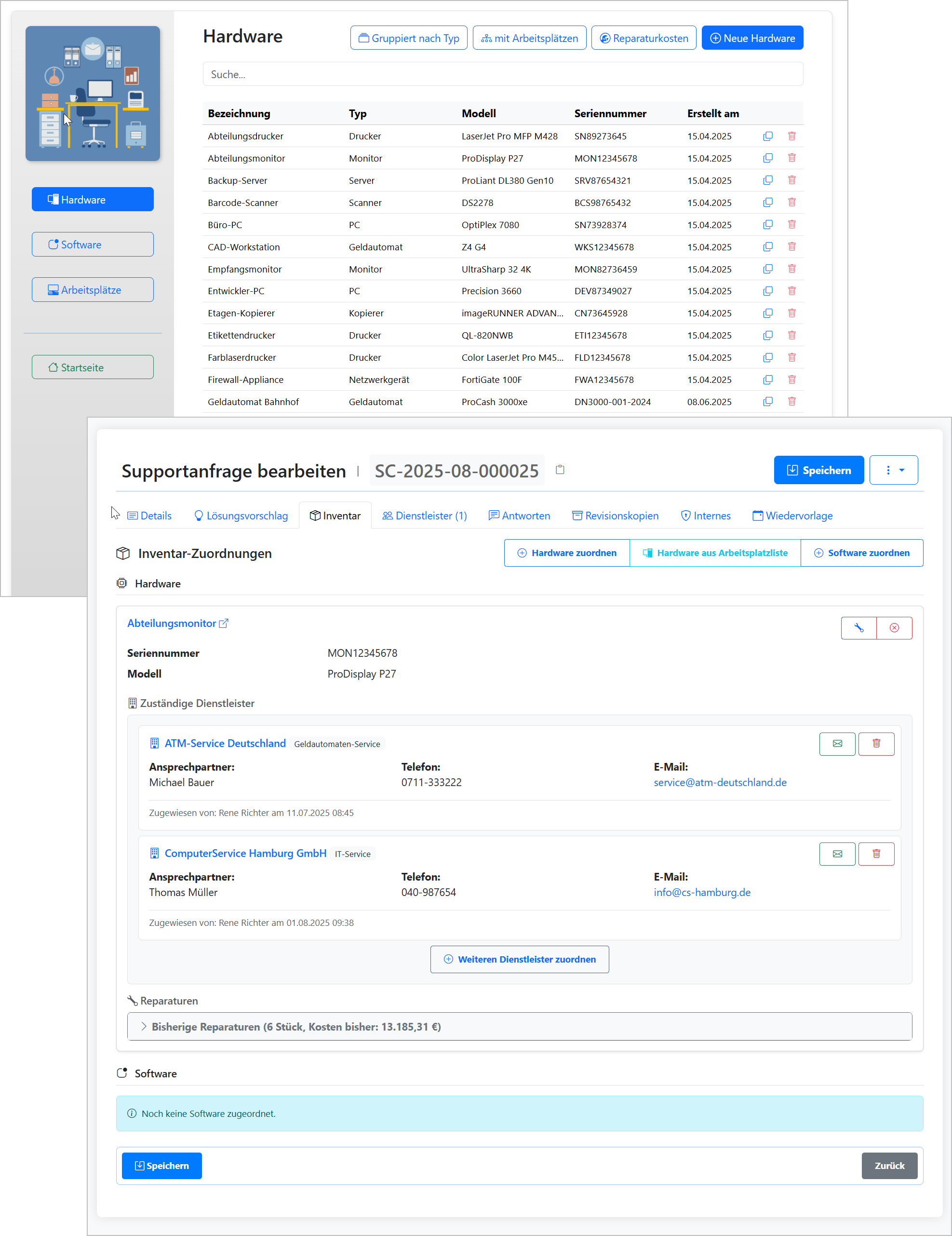Delete ComputerService Hamburg GmbH provider
This screenshot has height=1236, width=952.
tap(876, 854)
